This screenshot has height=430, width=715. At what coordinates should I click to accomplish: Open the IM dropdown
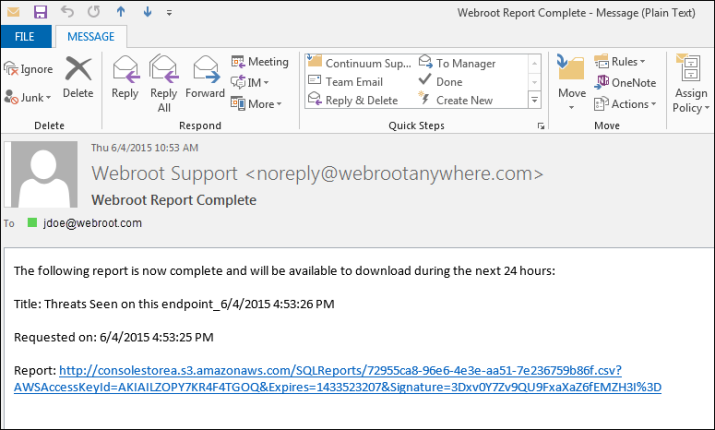click(250, 83)
